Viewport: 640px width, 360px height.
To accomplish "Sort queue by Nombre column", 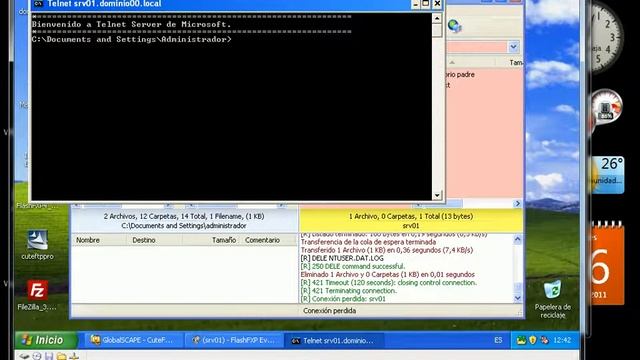I will [99, 240].
